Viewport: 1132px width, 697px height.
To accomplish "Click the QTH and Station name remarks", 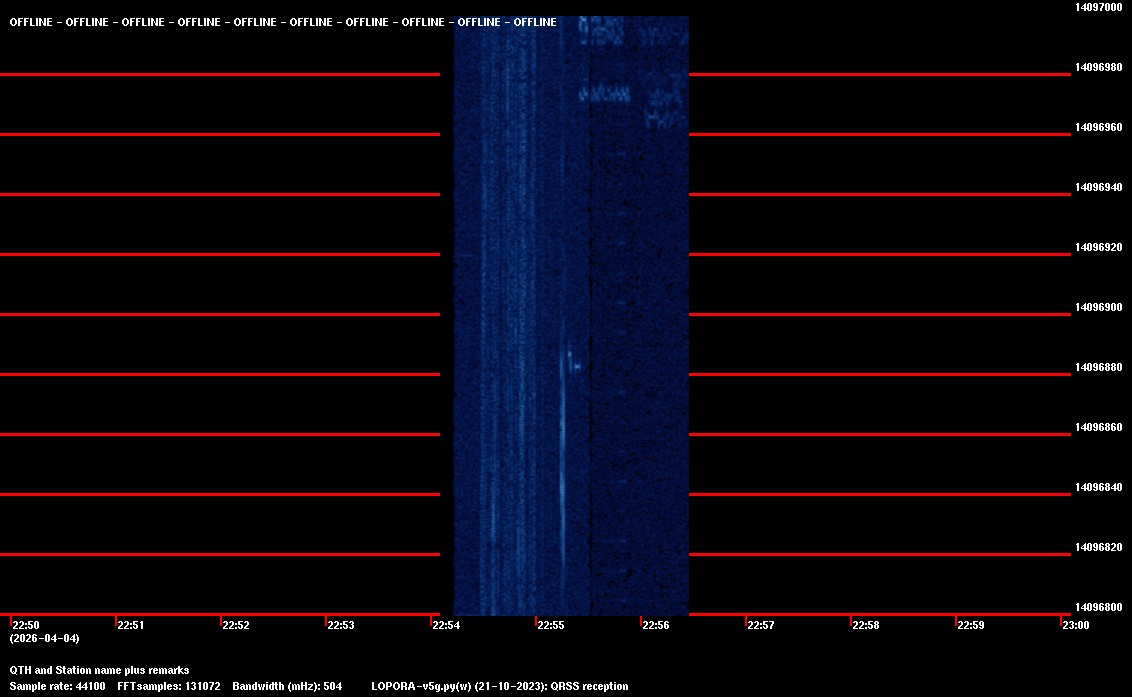I will click(99, 670).
